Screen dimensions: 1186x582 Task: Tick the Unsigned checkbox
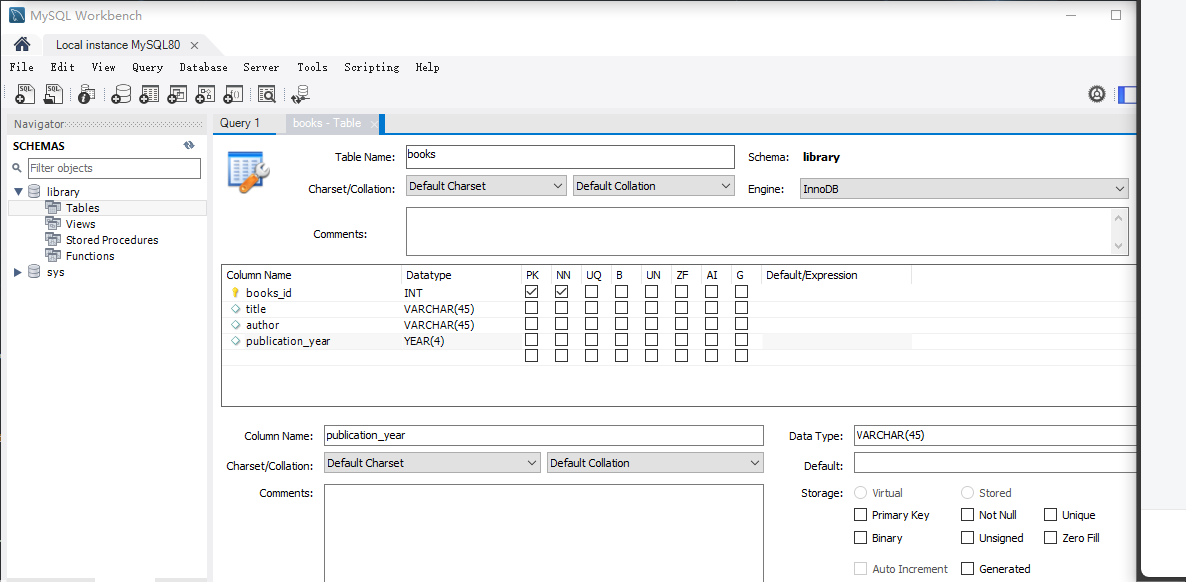click(x=967, y=537)
